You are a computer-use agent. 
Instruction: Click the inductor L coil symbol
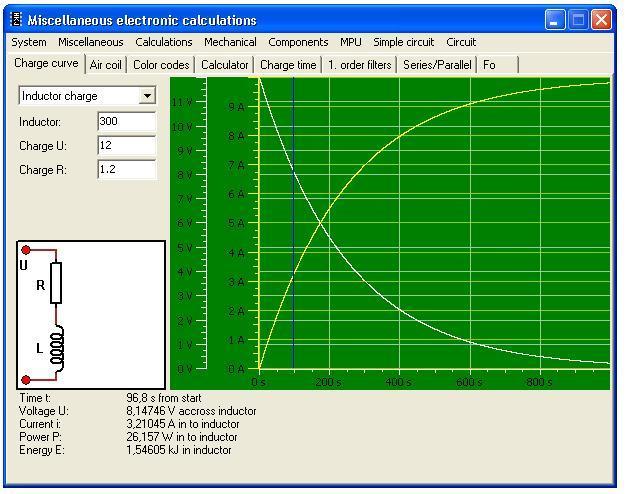point(57,349)
